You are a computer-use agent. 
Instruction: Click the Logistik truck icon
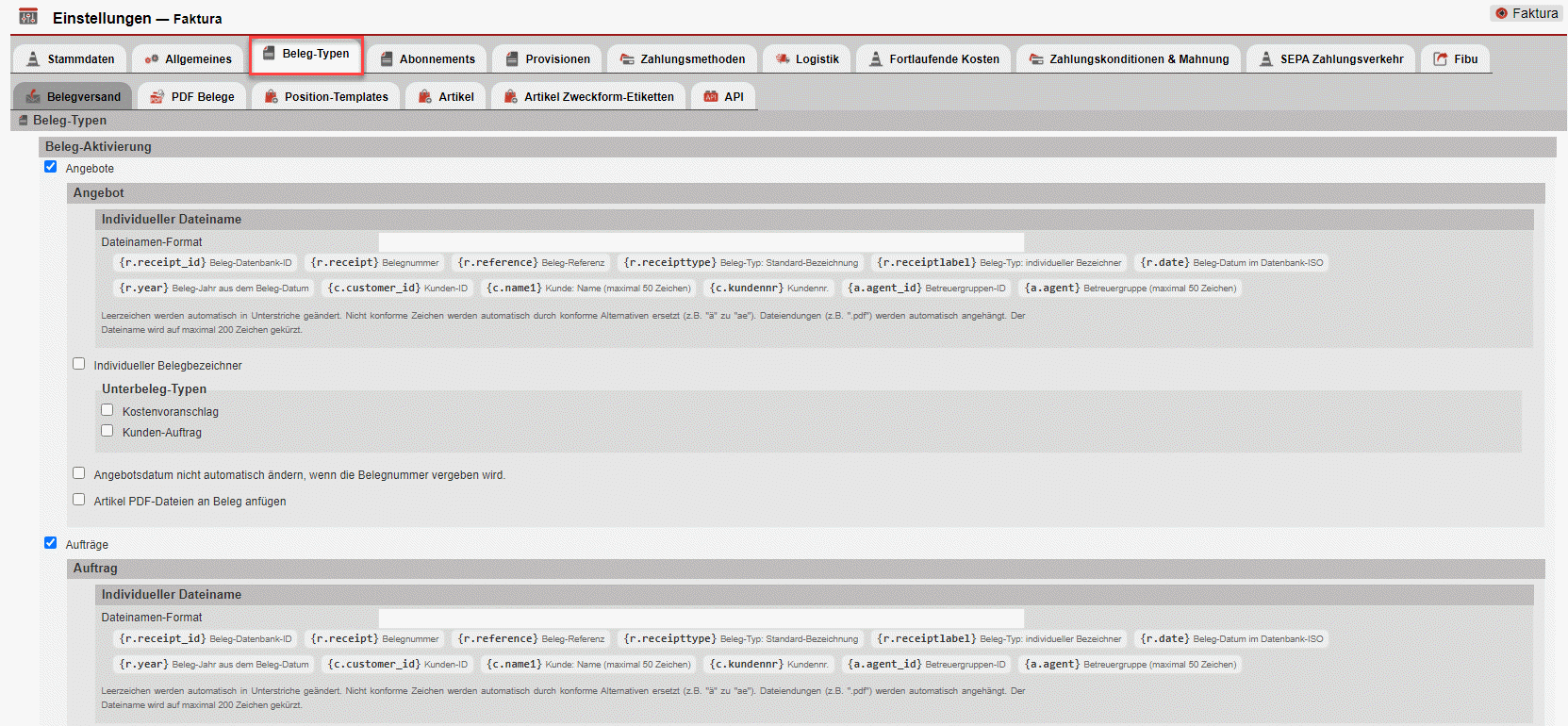[x=782, y=58]
